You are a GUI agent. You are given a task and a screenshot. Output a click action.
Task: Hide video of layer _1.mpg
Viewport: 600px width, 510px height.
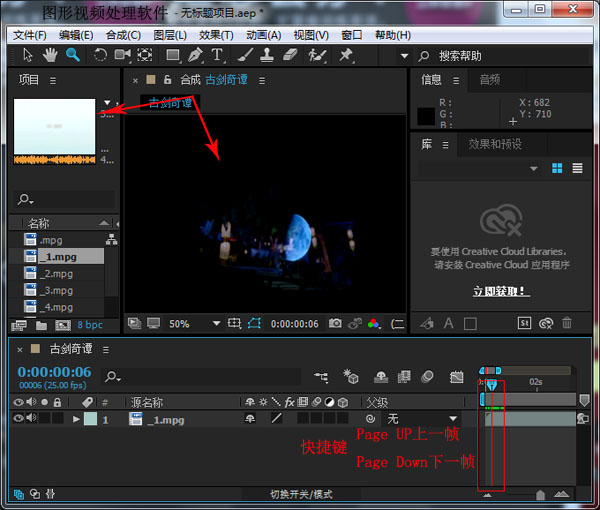coord(18,418)
